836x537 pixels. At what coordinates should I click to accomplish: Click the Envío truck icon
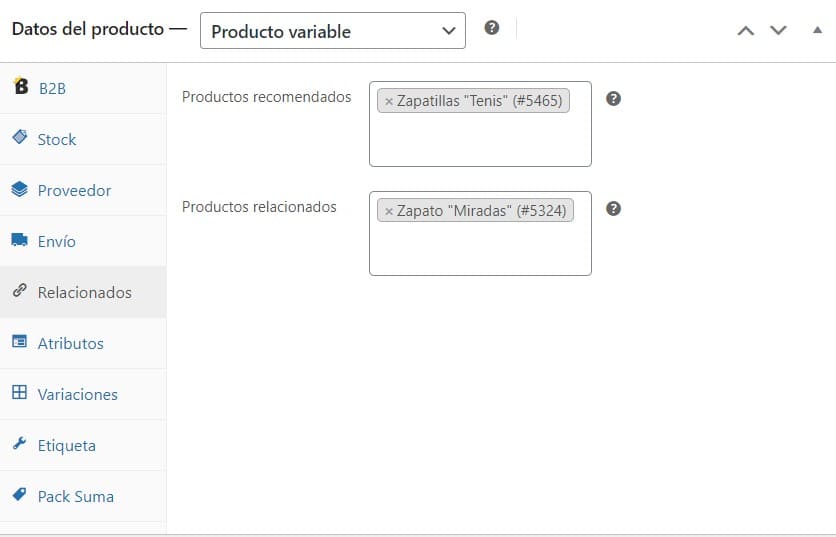point(19,240)
